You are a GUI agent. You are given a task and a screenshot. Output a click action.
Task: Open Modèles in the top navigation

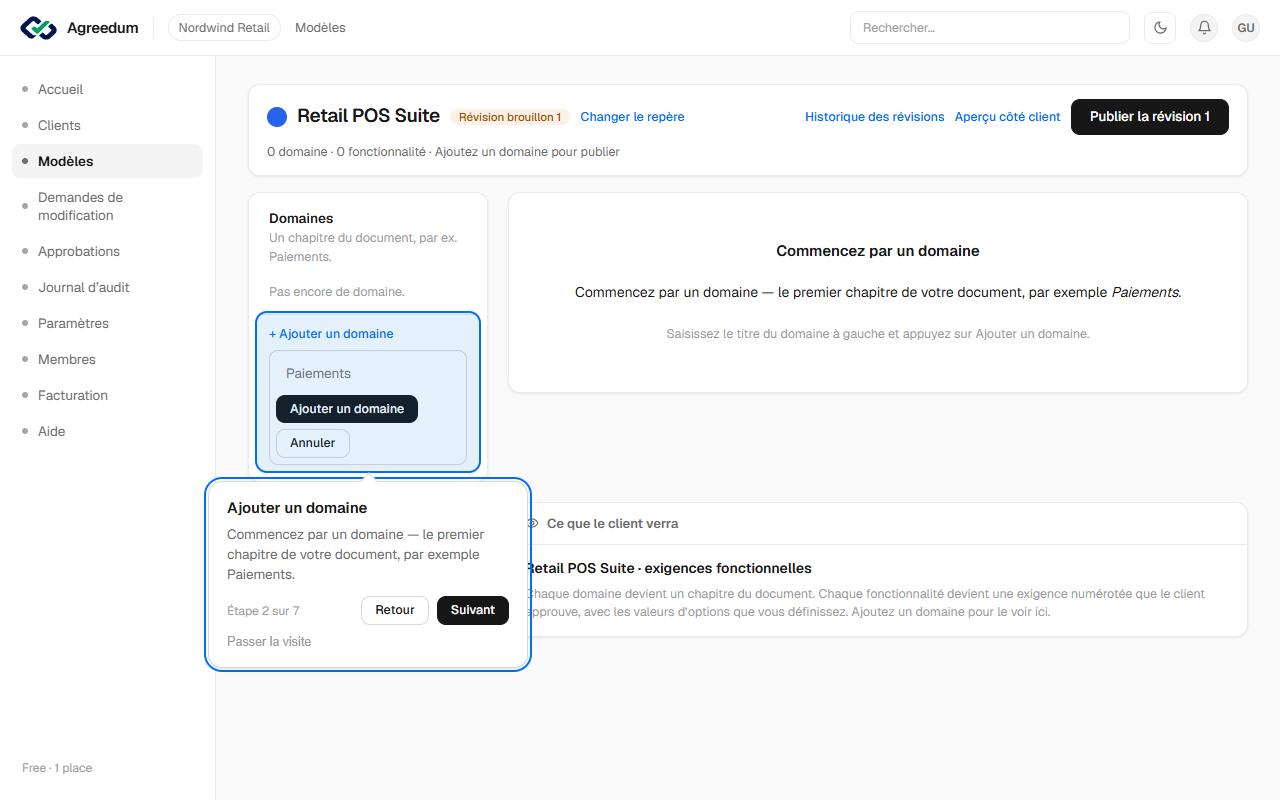point(320,28)
